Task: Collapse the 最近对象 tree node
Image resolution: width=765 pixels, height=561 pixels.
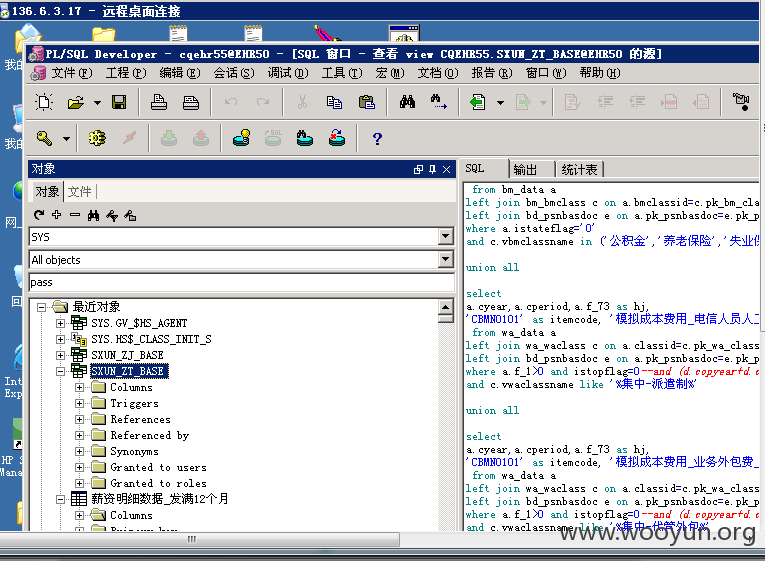Action: 42,307
